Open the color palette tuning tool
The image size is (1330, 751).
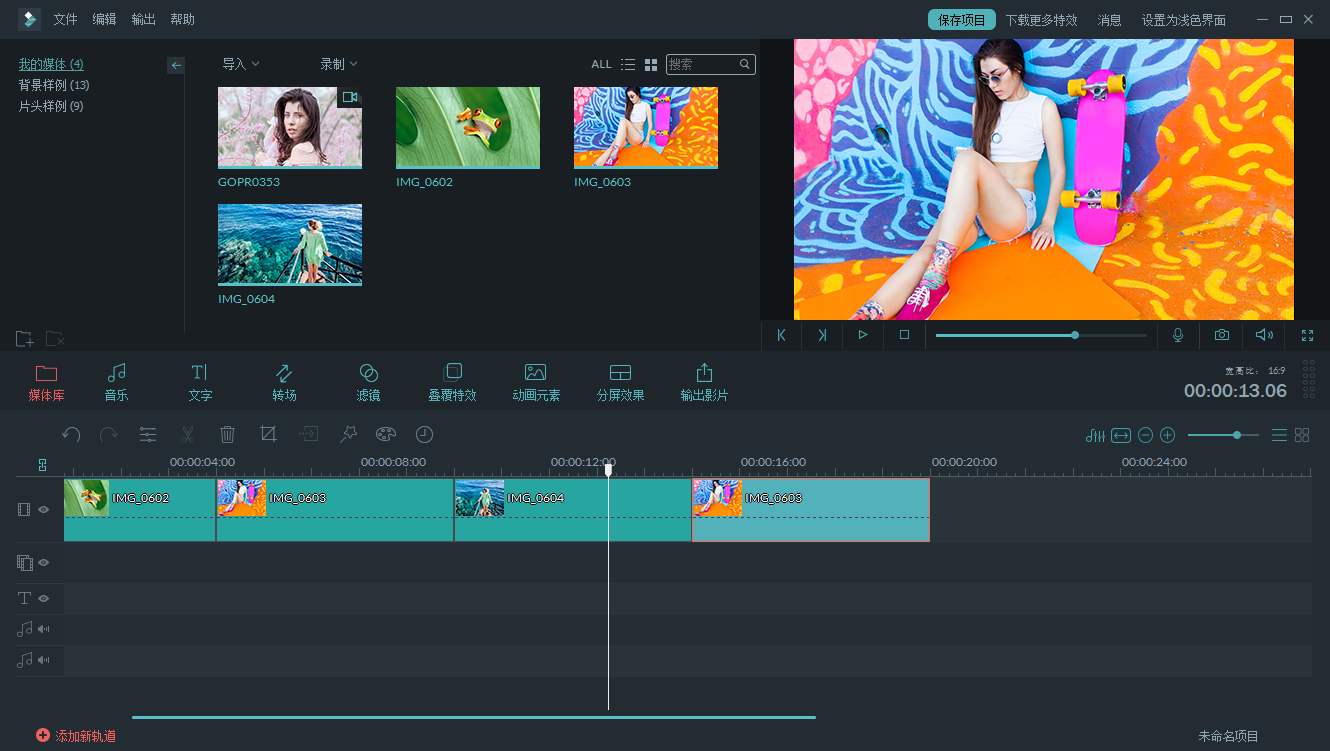(386, 435)
